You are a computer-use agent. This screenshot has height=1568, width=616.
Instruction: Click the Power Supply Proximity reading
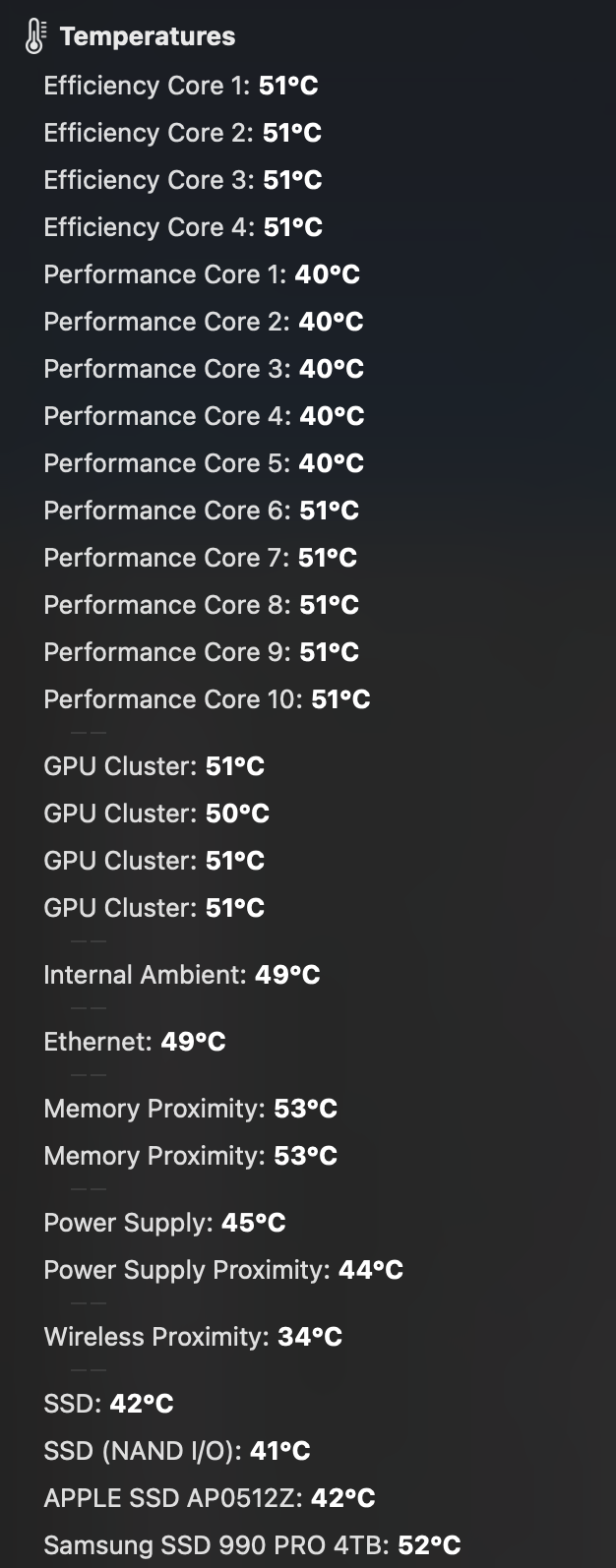tap(223, 1270)
